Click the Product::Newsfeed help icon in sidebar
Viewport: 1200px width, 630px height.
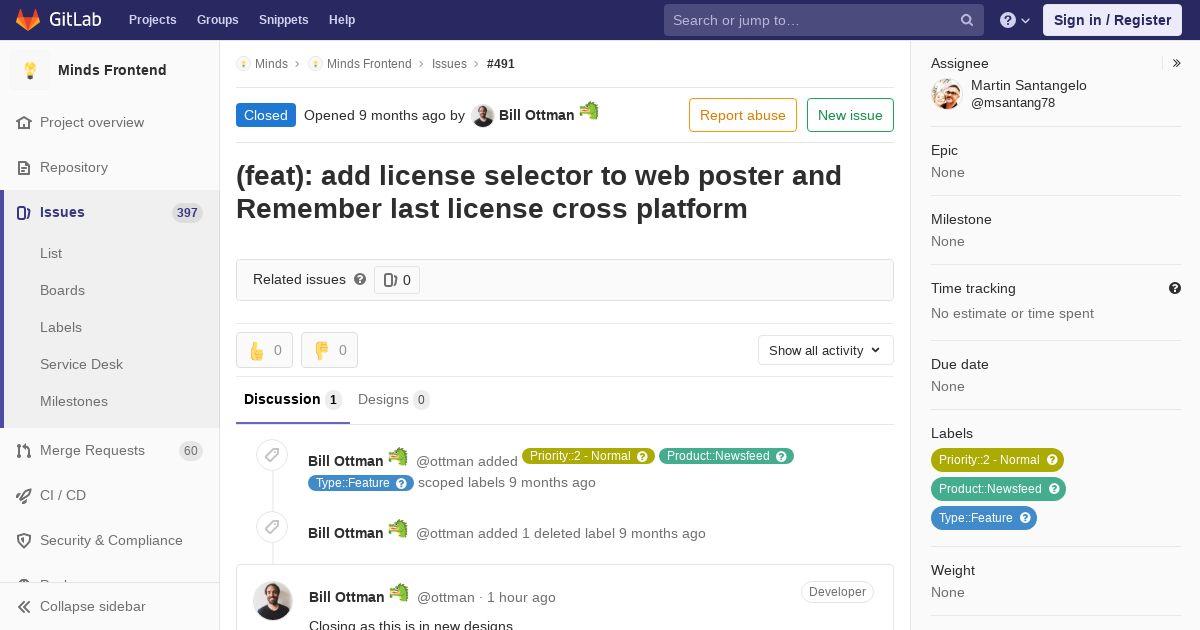point(1054,489)
